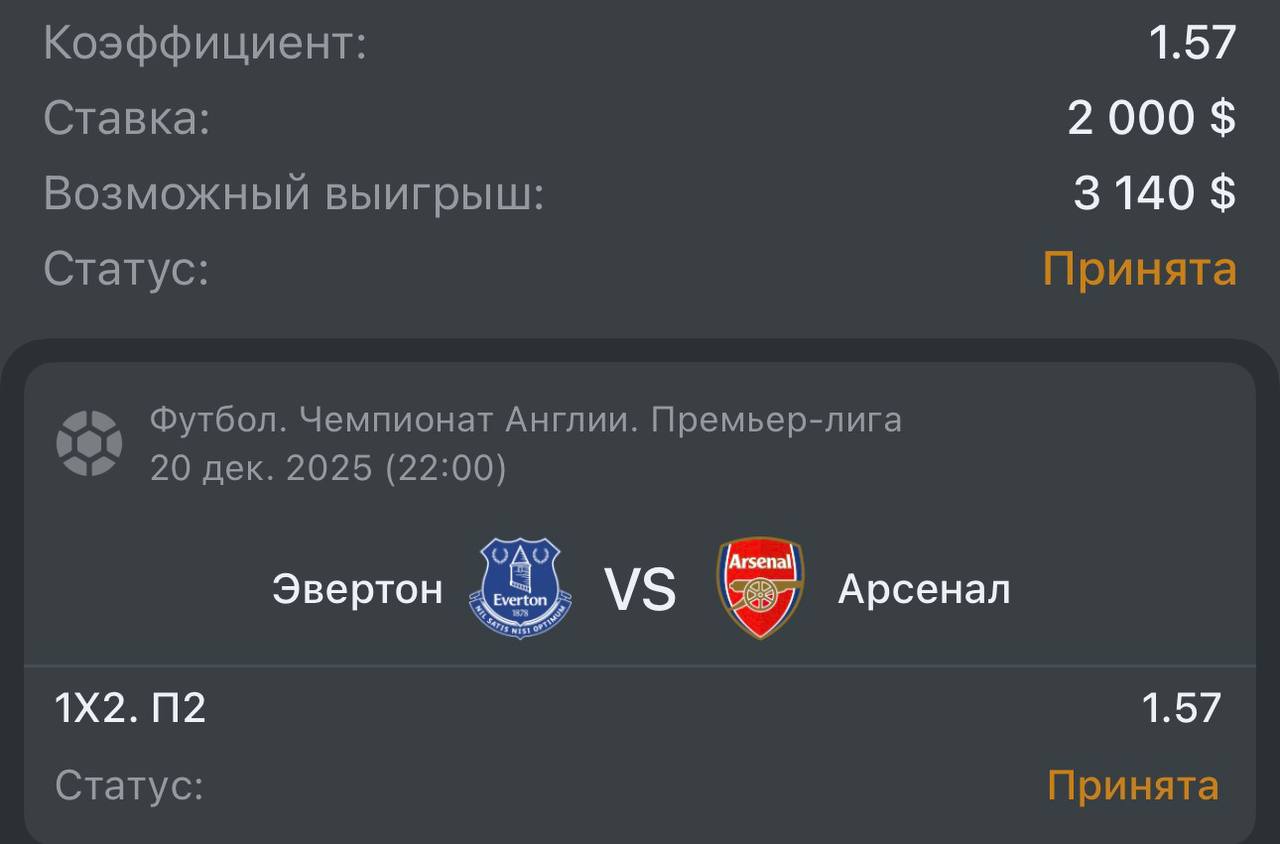This screenshot has height=844, width=1280.
Task: Select the Эвертон team name
Action: (x=357, y=590)
